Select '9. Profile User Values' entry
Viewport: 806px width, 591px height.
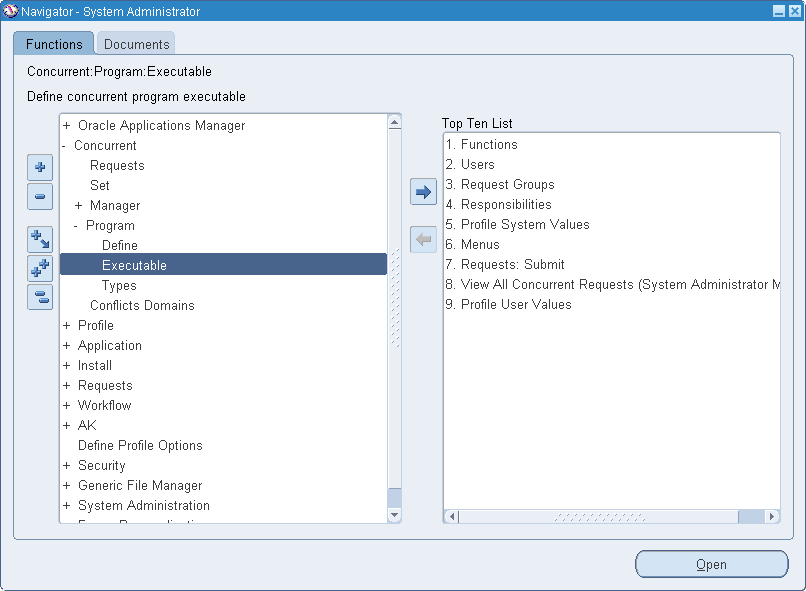508,305
